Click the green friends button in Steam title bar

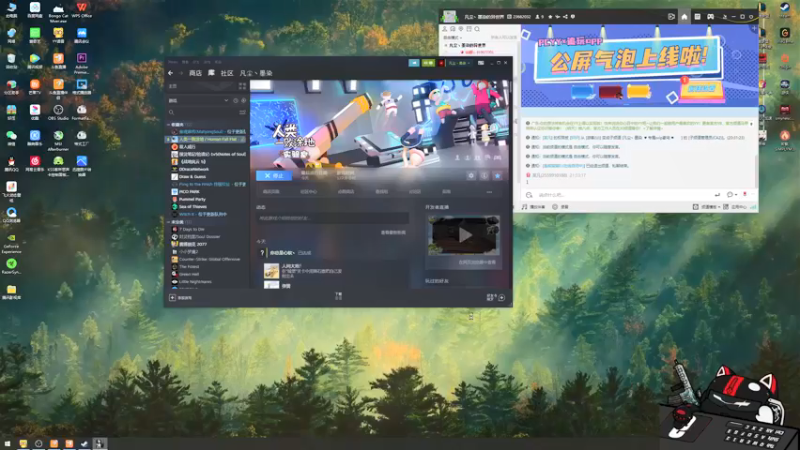tap(428, 63)
